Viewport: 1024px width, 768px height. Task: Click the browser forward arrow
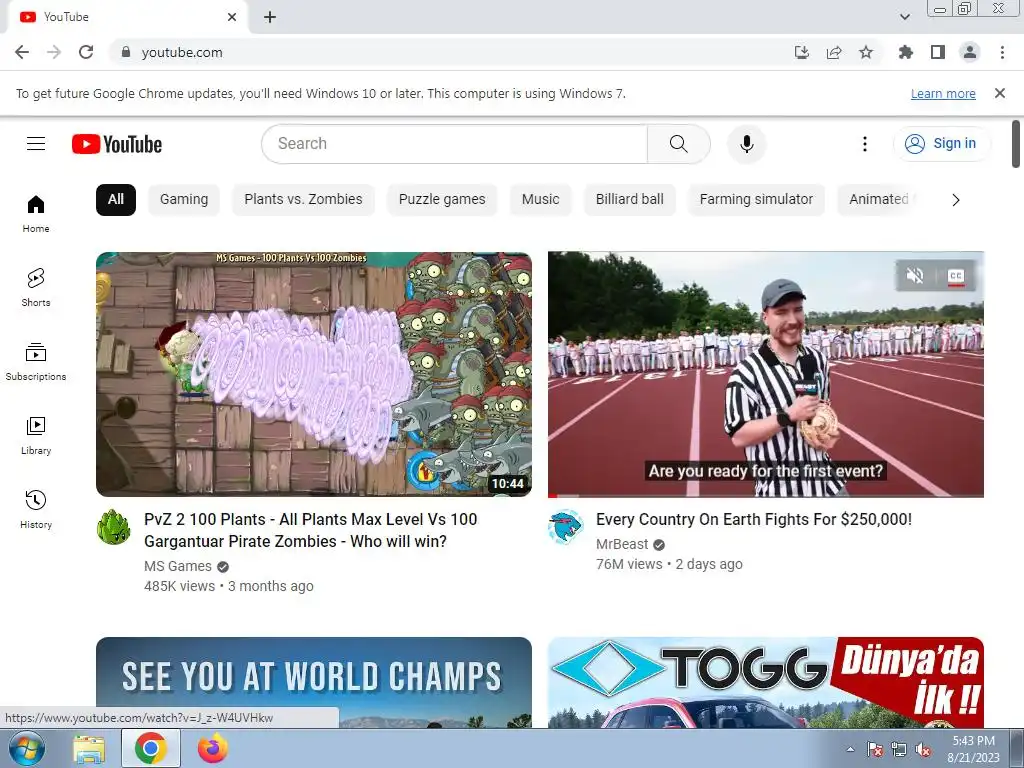coord(54,52)
